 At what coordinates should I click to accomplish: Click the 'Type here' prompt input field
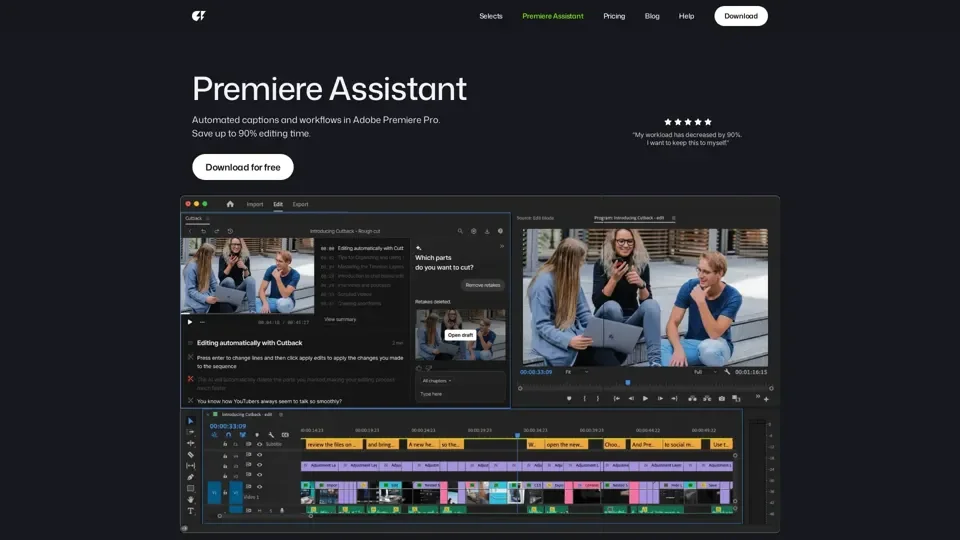tap(460, 394)
